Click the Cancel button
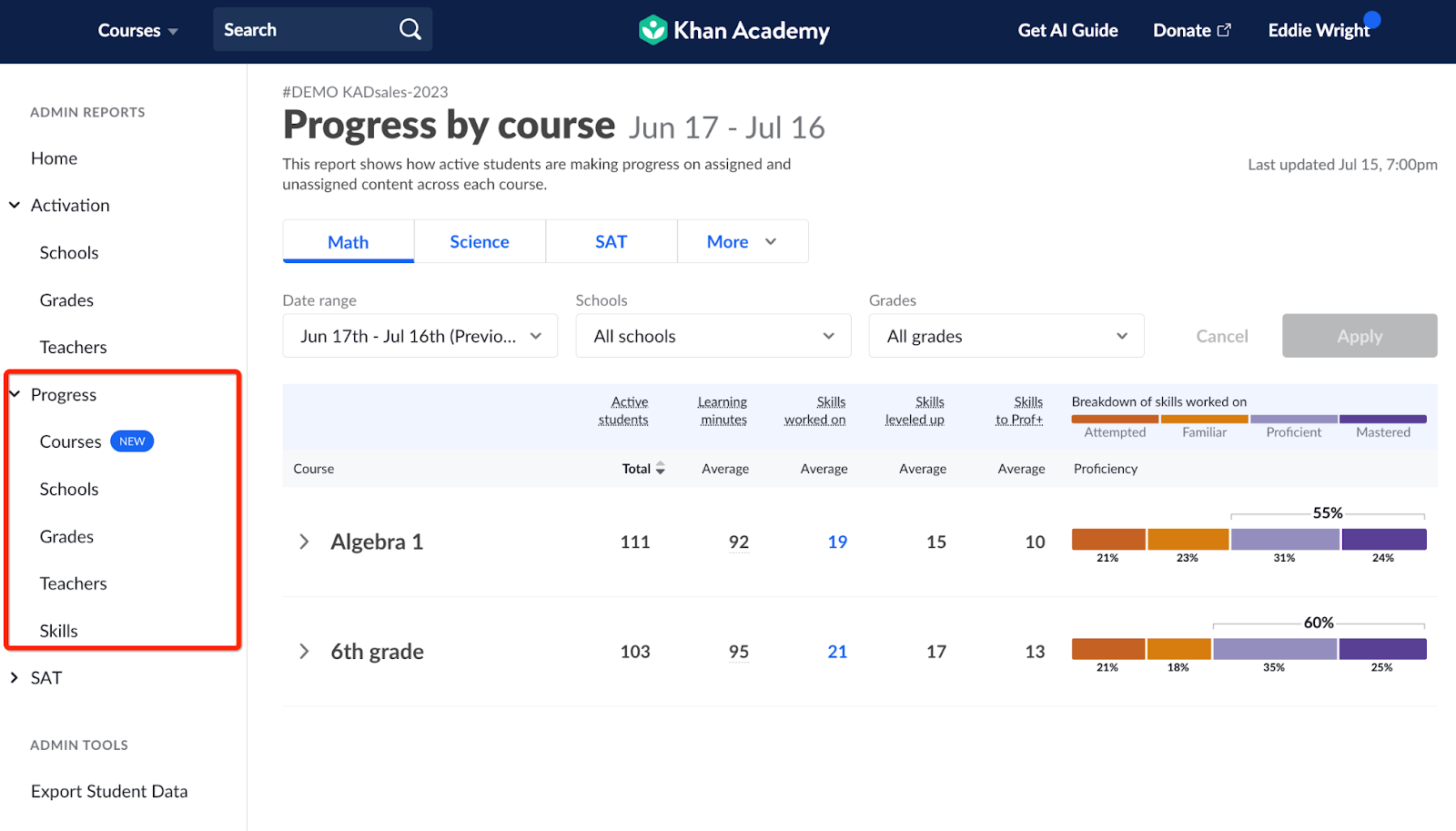The width and height of the screenshot is (1456, 831). [1221, 336]
